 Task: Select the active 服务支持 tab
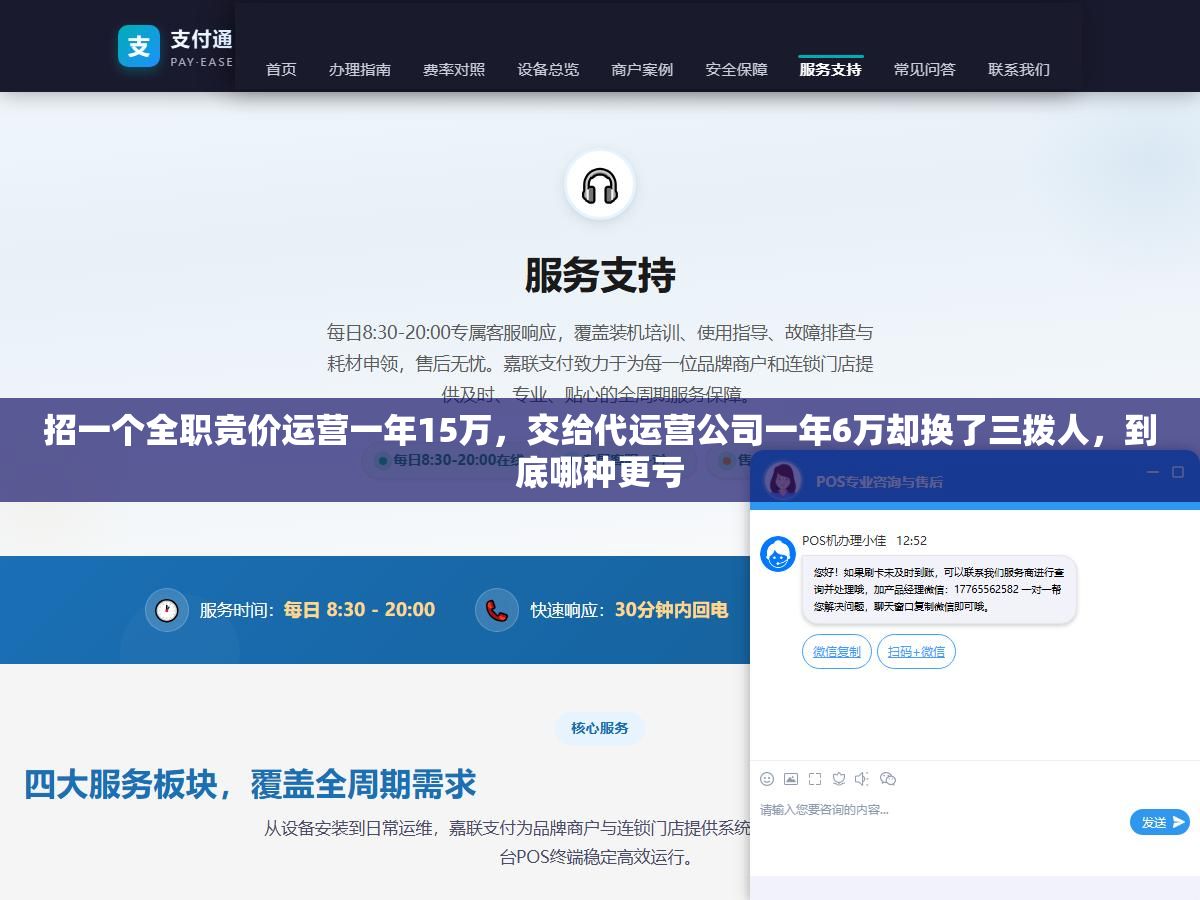pyautogui.click(x=831, y=69)
